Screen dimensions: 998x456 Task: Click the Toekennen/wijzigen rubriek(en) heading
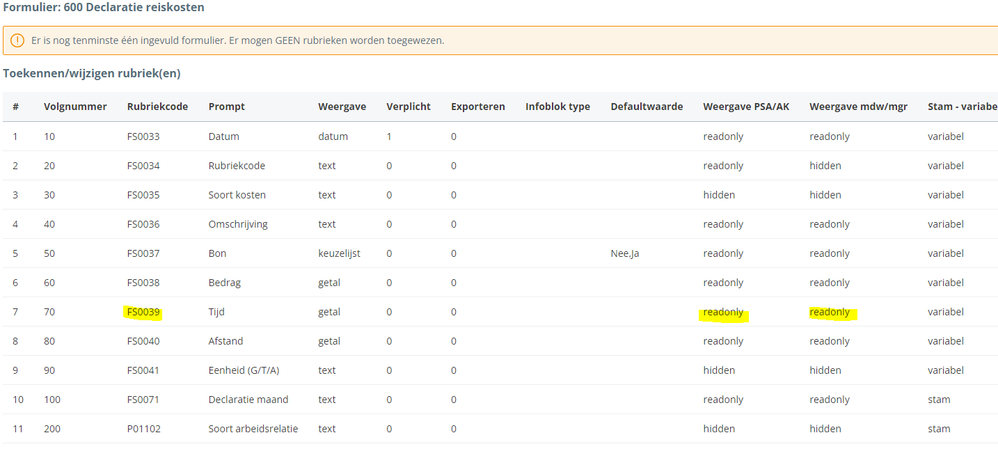coord(92,73)
